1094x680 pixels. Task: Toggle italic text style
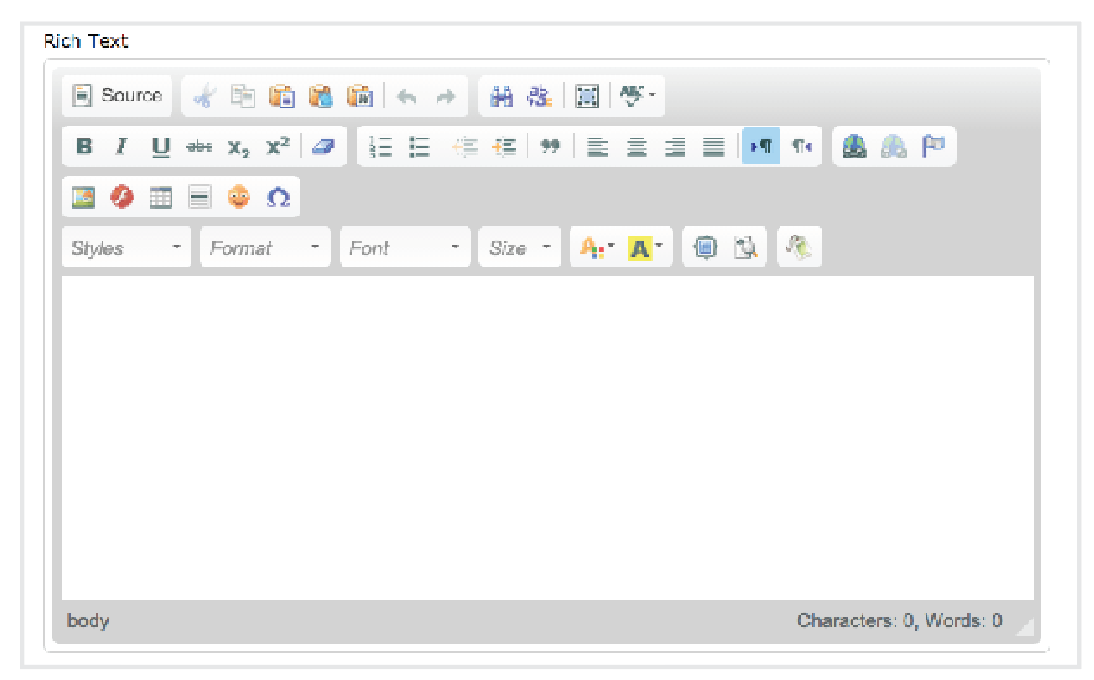122,147
